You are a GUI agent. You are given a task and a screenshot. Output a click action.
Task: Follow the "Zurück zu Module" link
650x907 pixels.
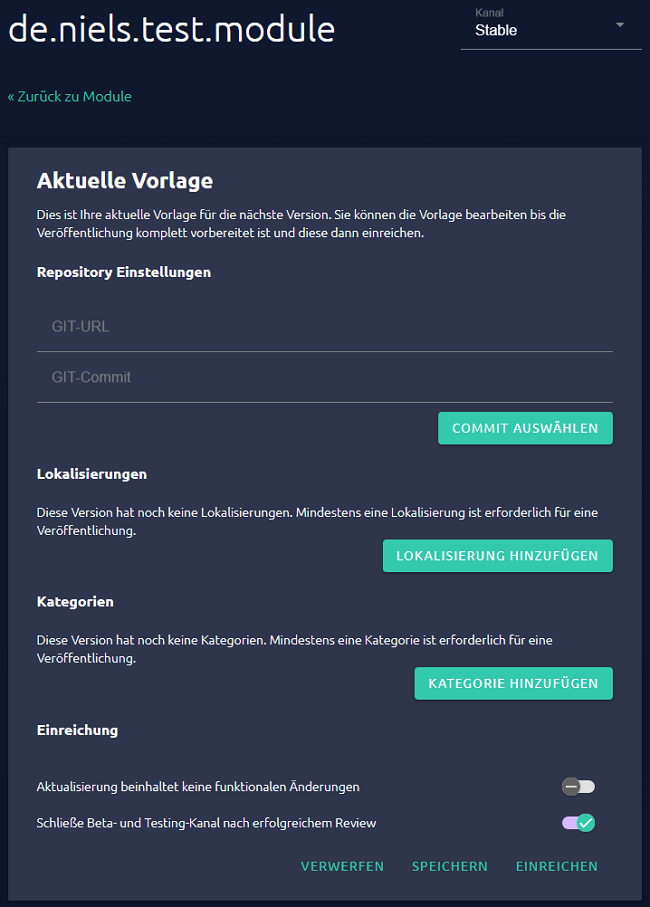pyautogui.click(x=70, y=96)
